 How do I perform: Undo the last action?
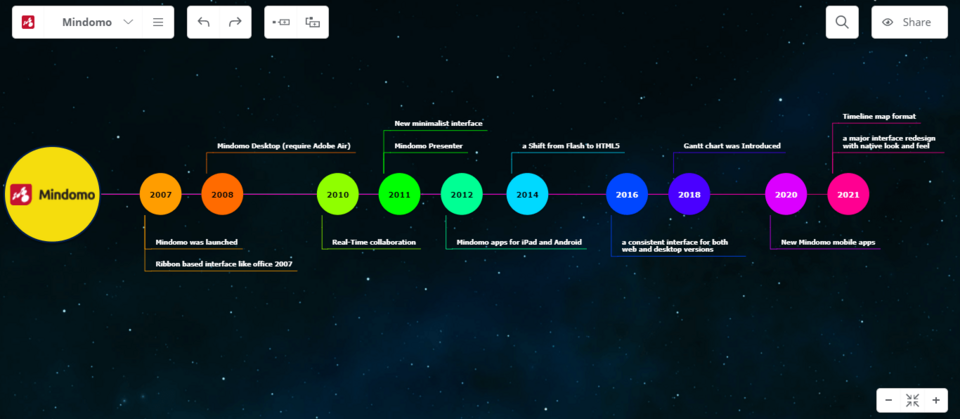204,22
